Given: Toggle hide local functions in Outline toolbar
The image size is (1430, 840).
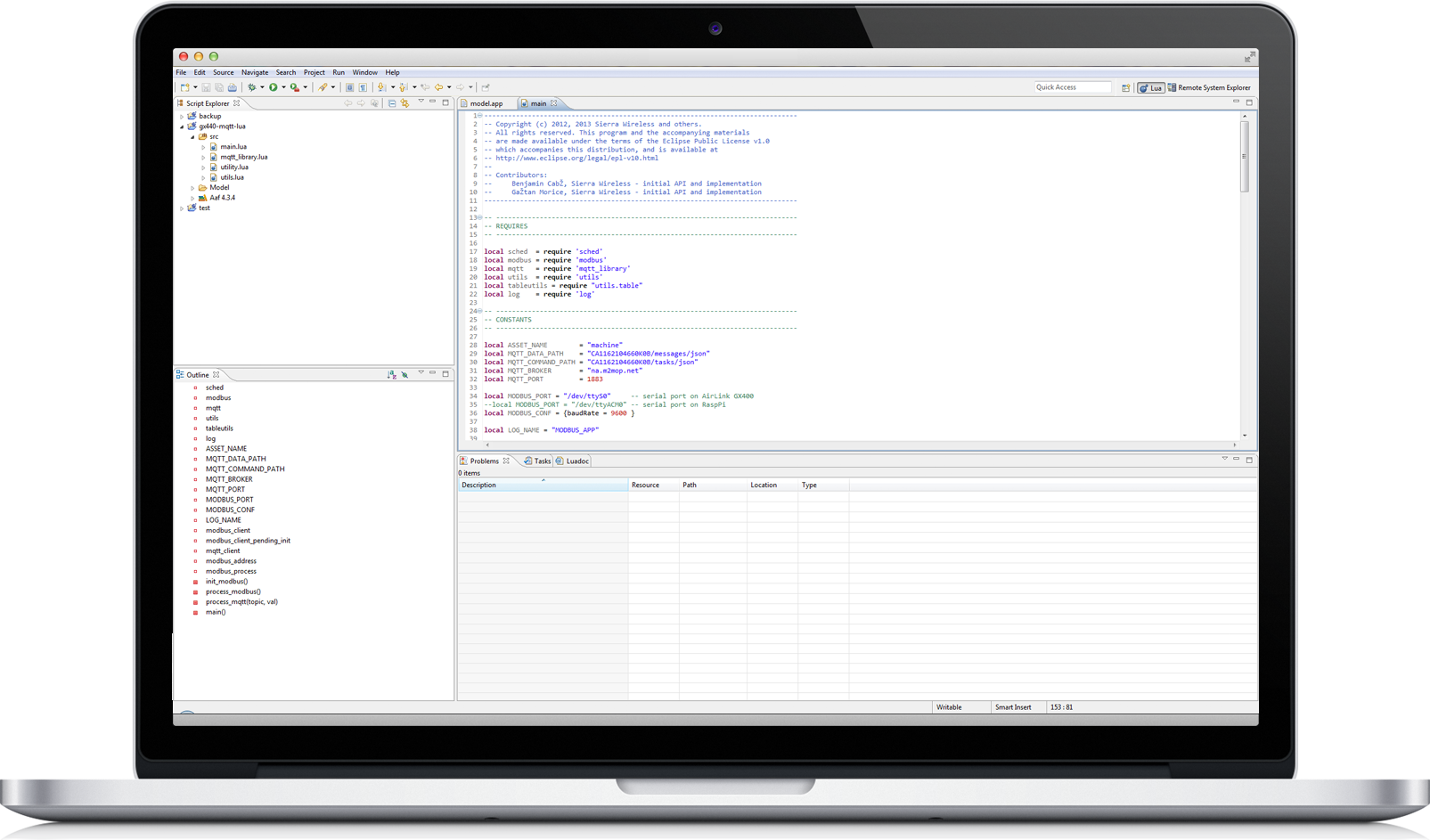Looking at the screenshot, I should pos(404,375).
